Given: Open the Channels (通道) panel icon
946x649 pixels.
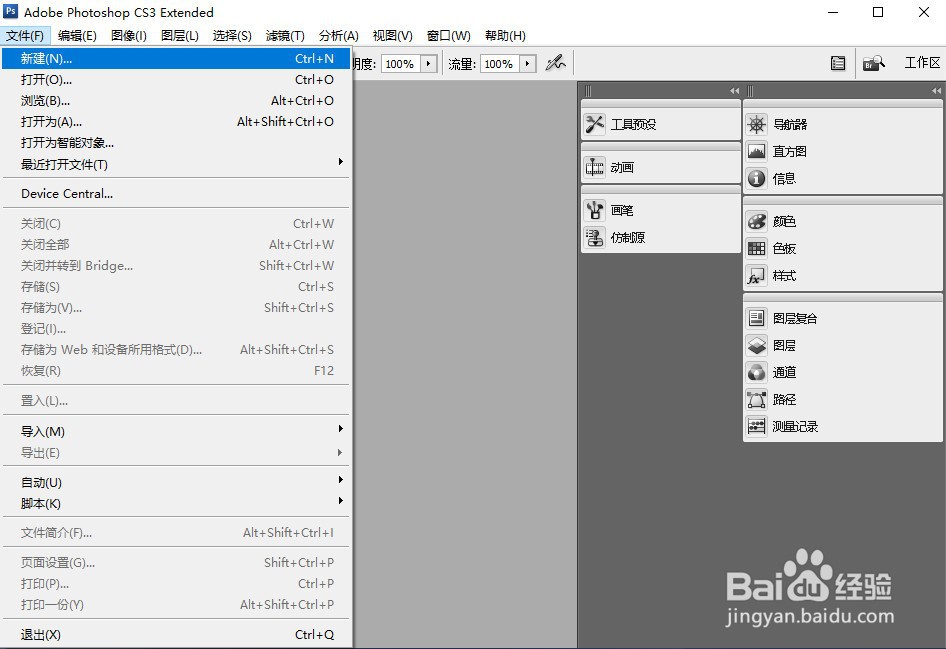Looking at the screenshot, I should (757, 372).
